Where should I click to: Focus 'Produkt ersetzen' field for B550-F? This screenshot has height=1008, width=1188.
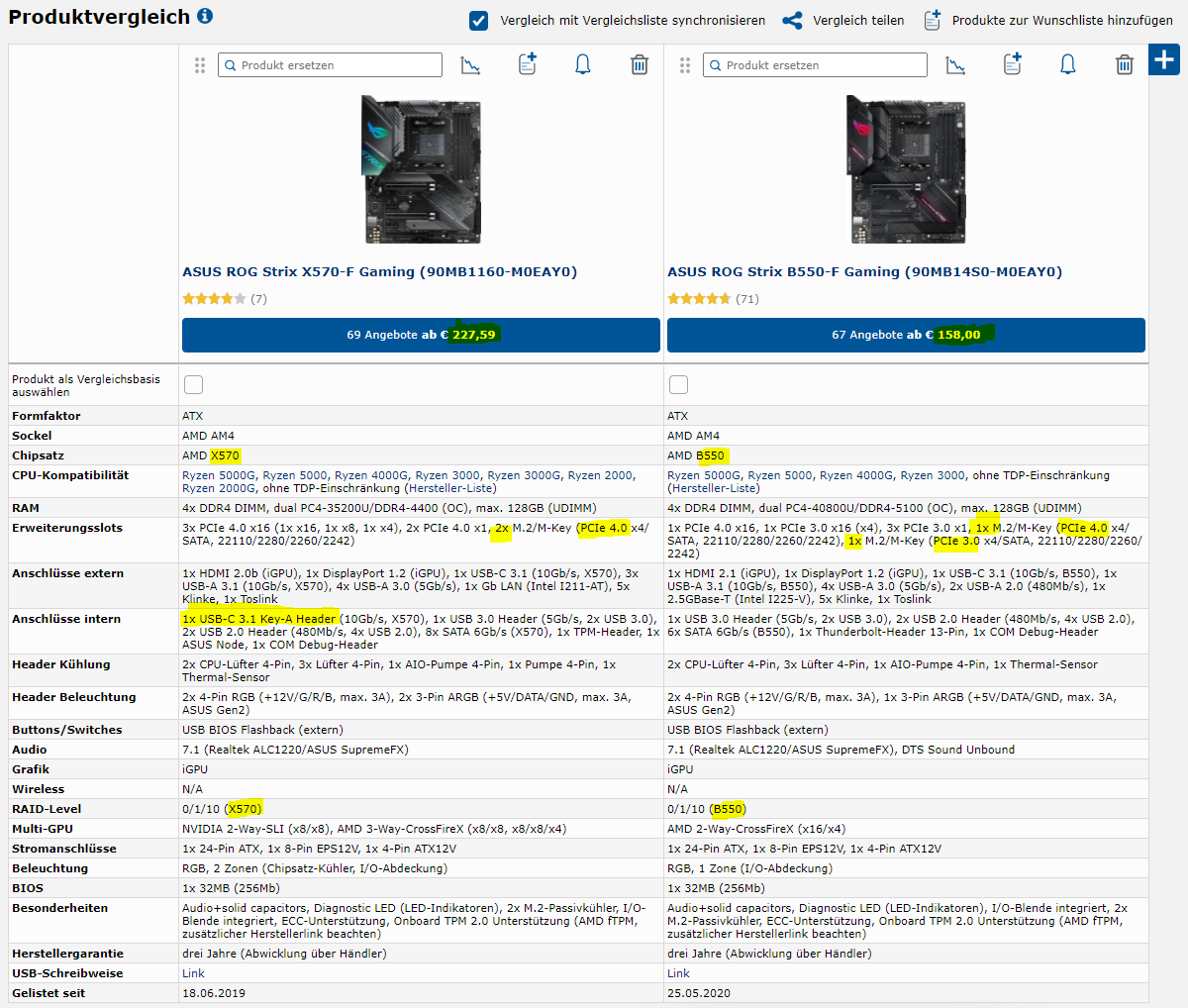[815, 65]
